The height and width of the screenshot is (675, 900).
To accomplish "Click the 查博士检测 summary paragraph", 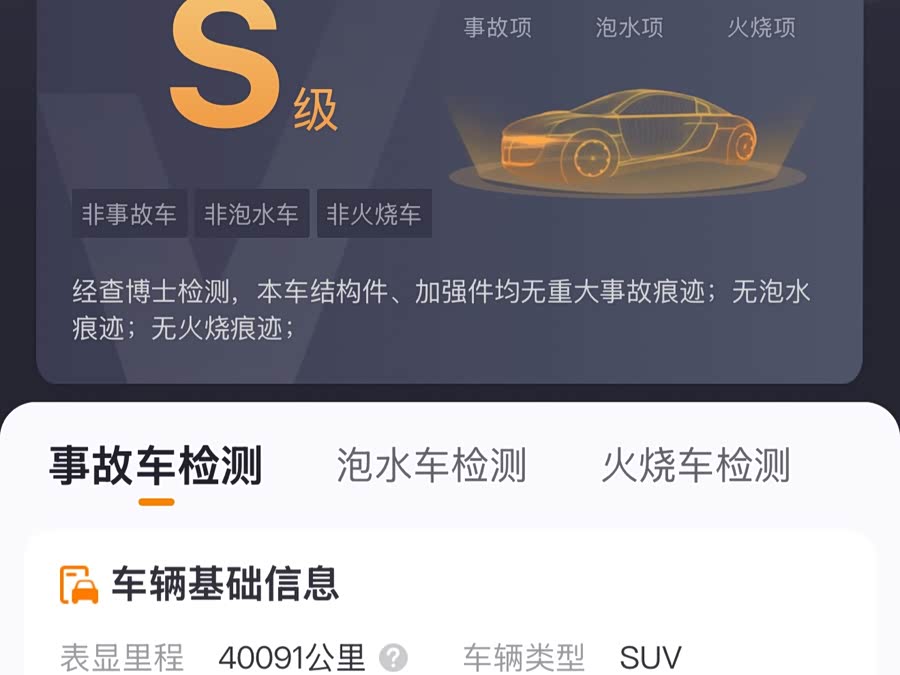I will 441,310.
